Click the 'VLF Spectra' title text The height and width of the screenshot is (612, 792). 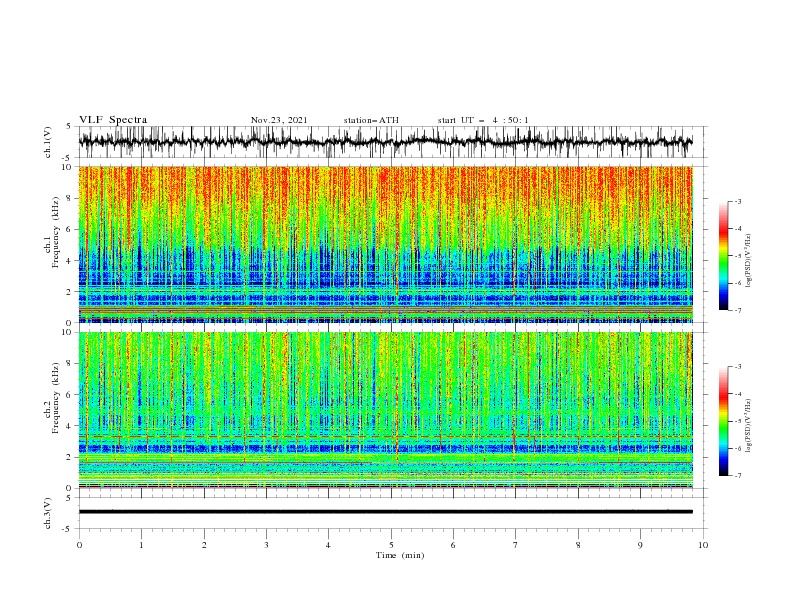113,120
